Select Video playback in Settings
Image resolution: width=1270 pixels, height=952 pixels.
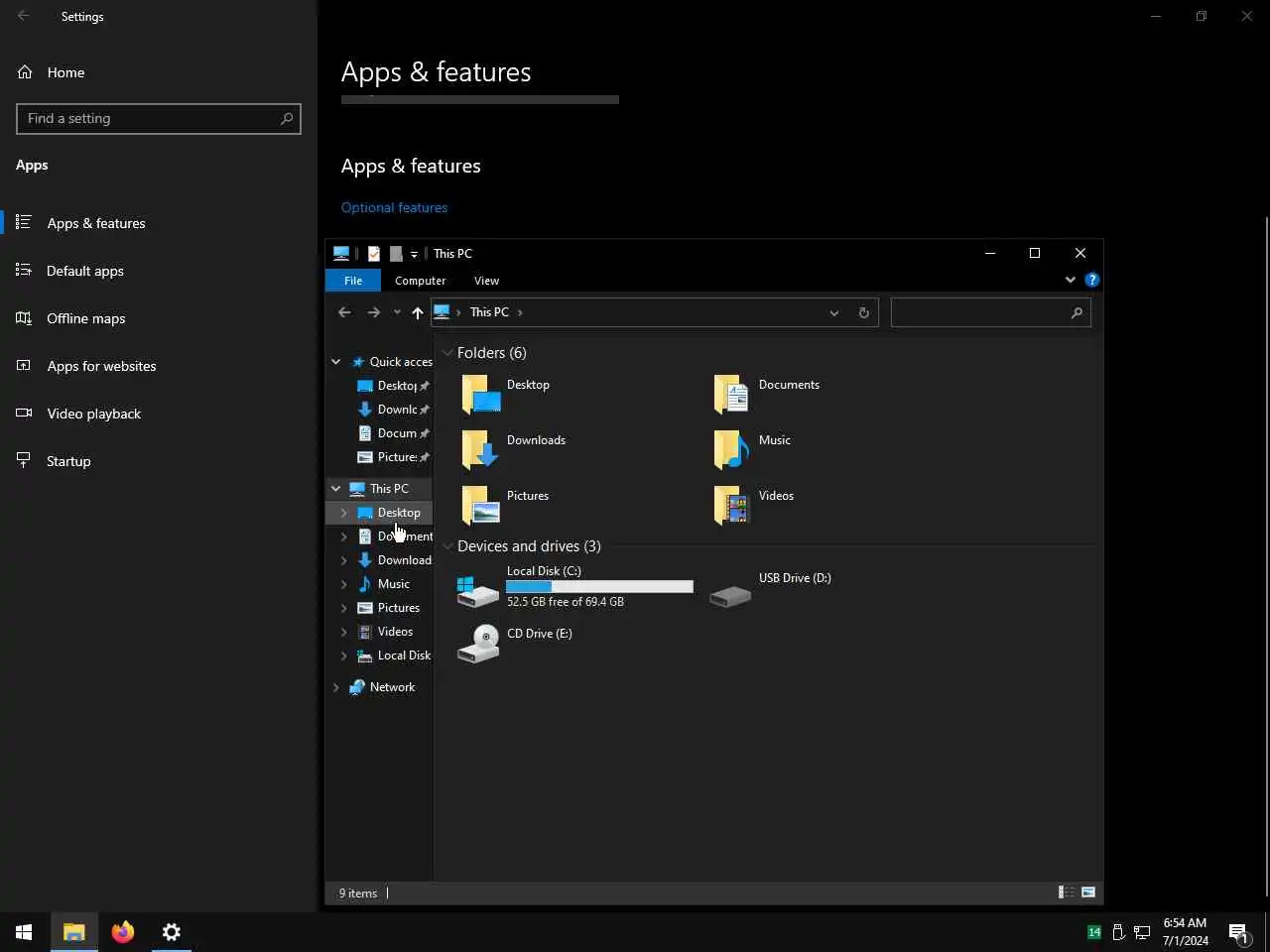[x=159, y=414]
